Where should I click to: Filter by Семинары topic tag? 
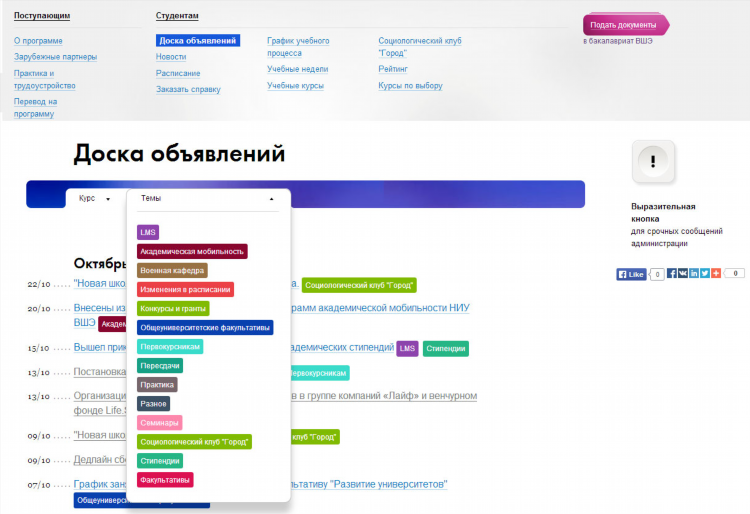click(159, 423)
